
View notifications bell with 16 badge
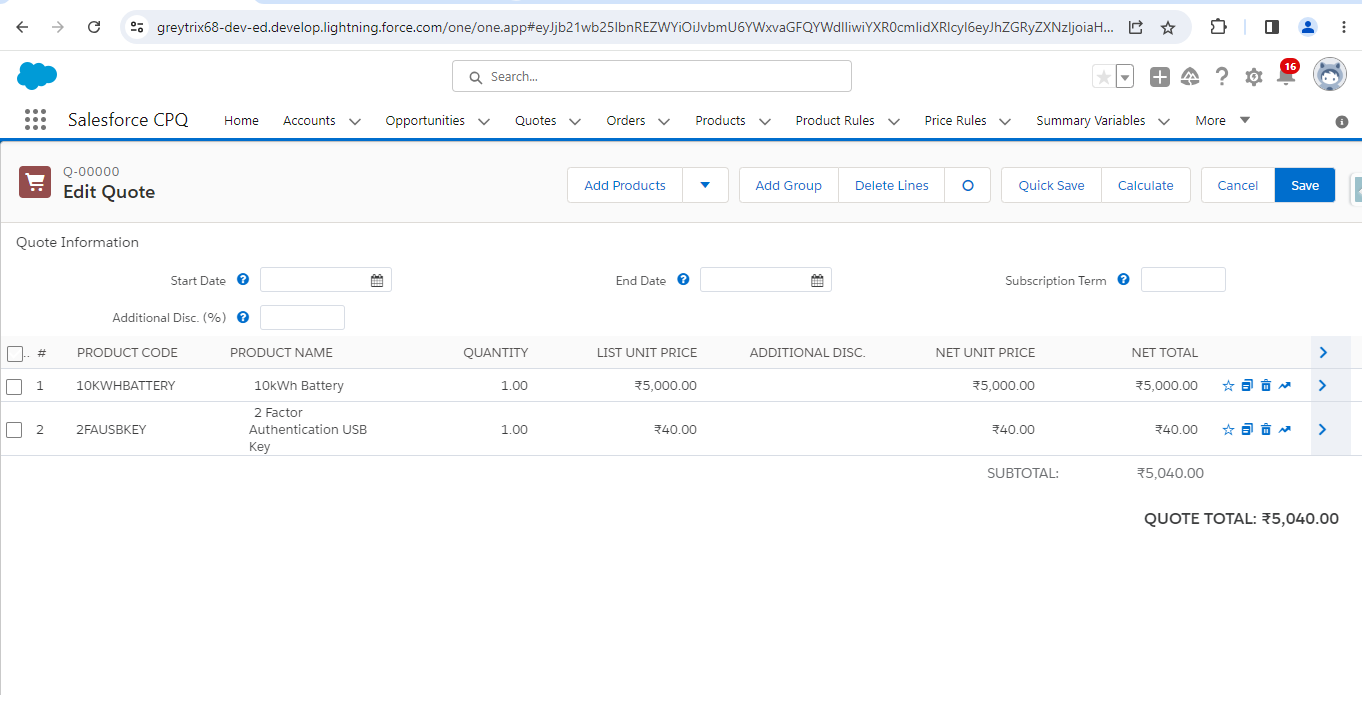click(x=1286, y=76)
